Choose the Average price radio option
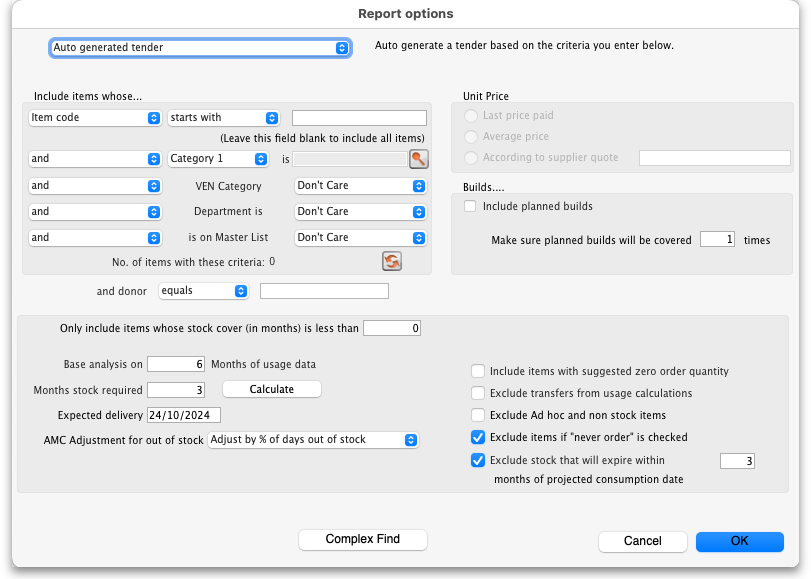This screenshot has height=579, width=811. 471,136
